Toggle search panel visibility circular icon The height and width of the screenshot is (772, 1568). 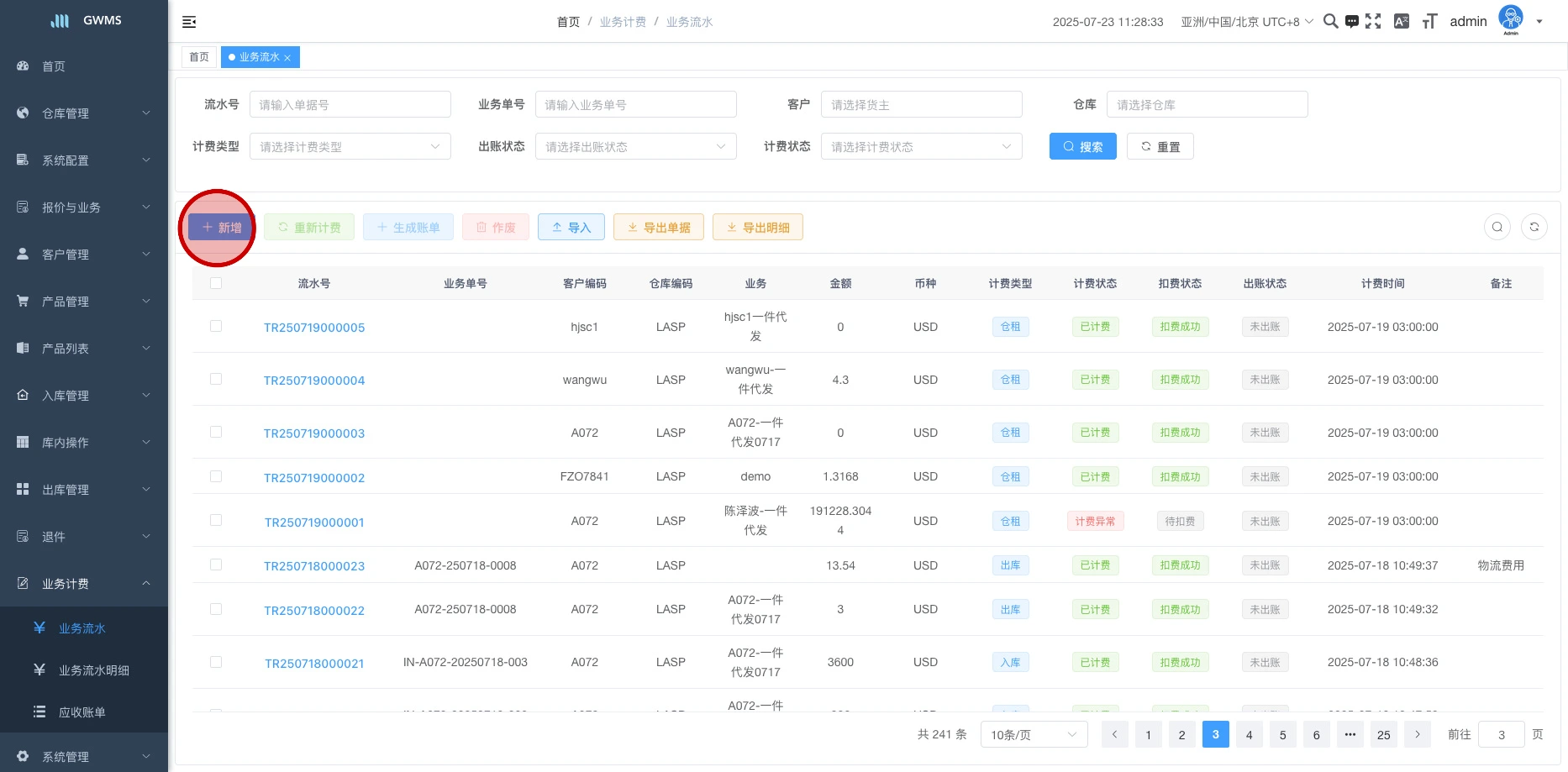click(1497, 227)
